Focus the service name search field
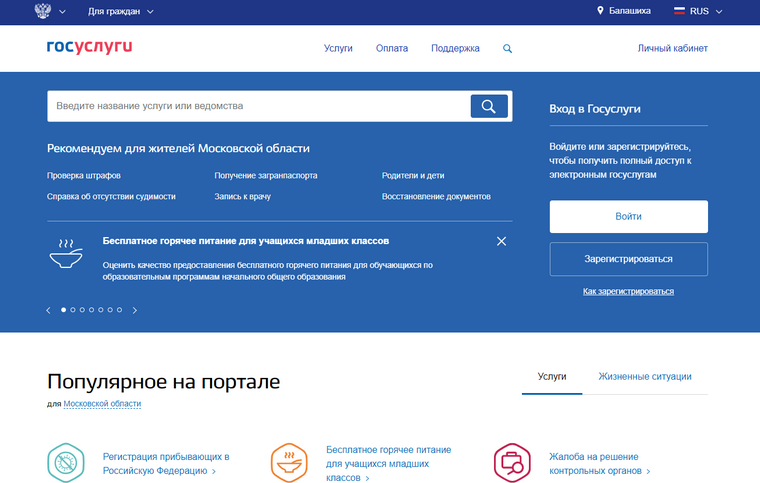This screenshot has width=760, height=483. pyautogui.click(x=259, y=106)
